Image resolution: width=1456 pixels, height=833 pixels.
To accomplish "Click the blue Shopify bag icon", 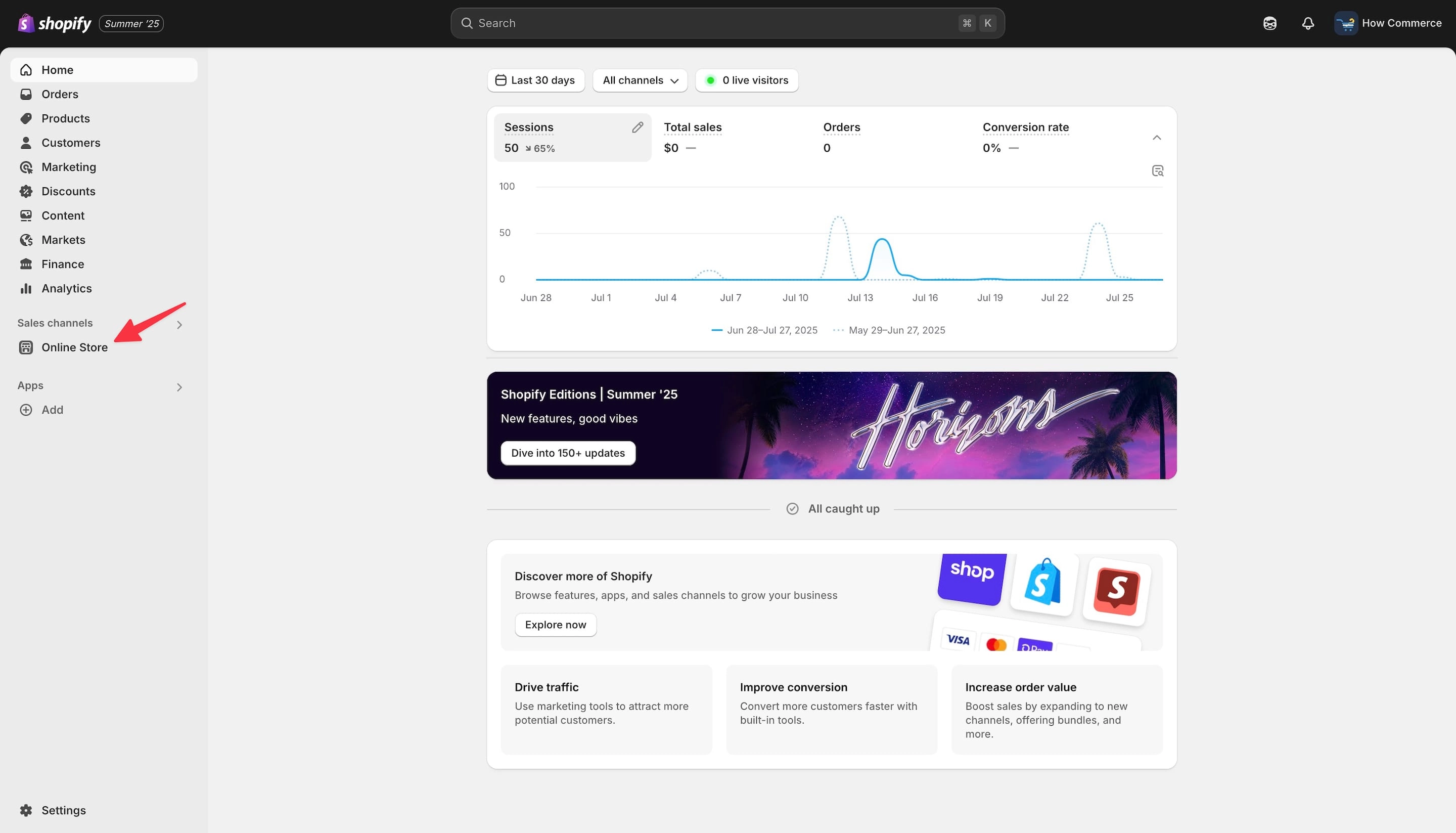I will tap(1044, 584).
